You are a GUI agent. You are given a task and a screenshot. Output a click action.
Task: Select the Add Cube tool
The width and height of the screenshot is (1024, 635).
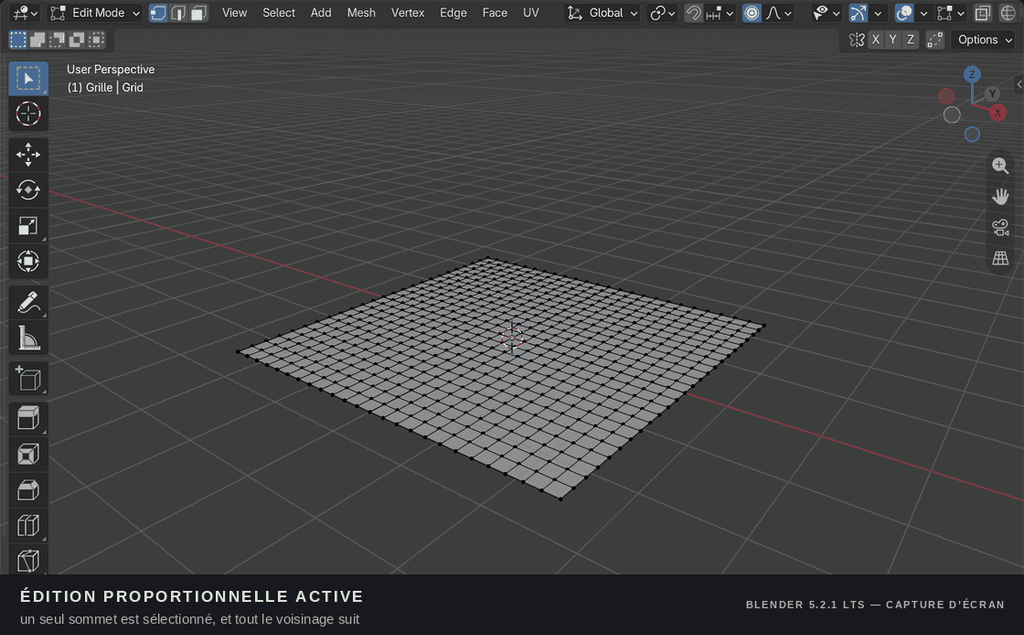28,379
